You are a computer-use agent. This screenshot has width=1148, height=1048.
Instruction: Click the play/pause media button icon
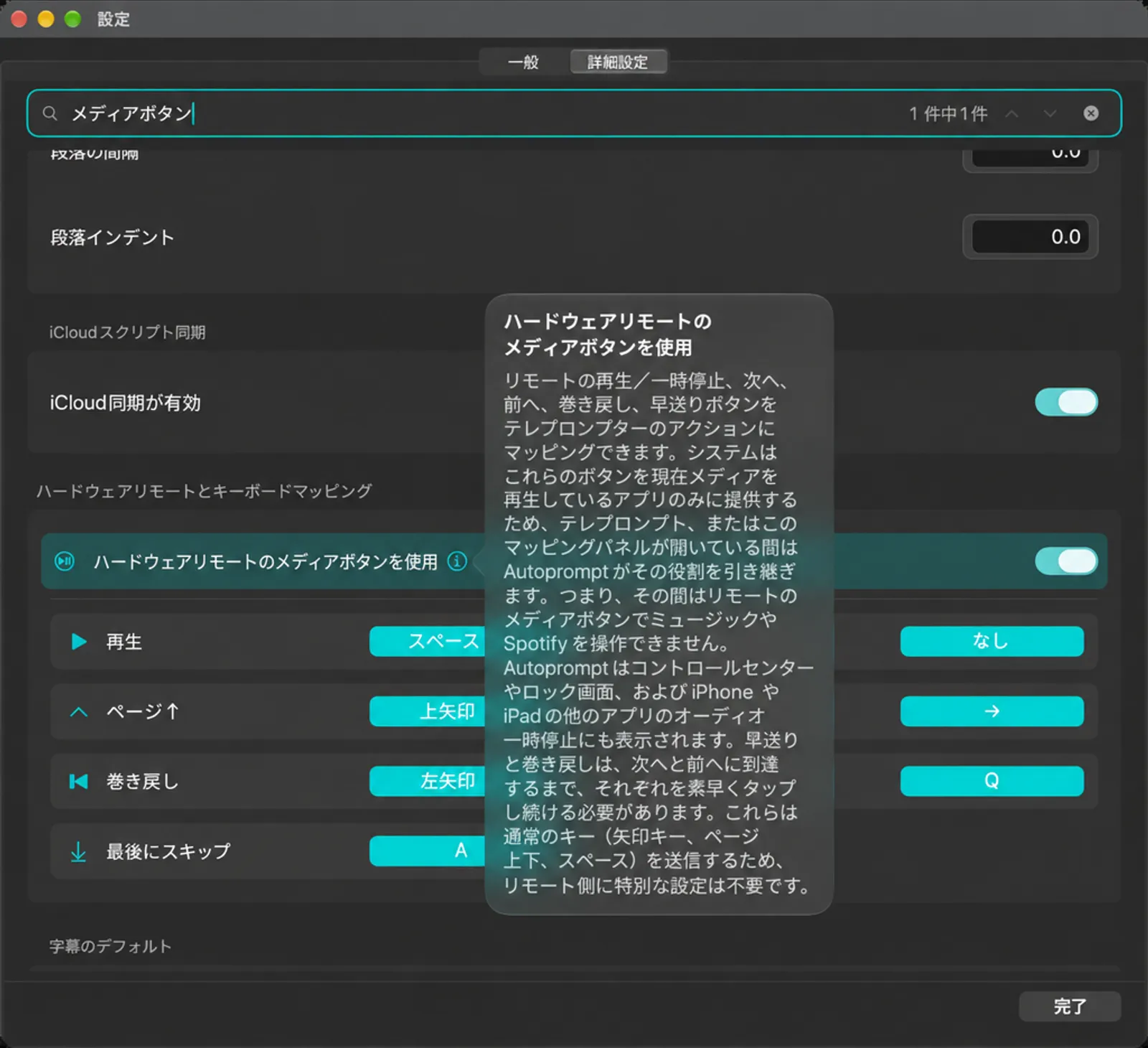point(65,561)
